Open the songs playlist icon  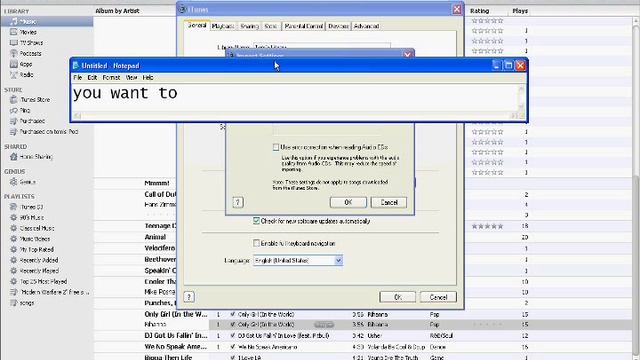point(14,303)
